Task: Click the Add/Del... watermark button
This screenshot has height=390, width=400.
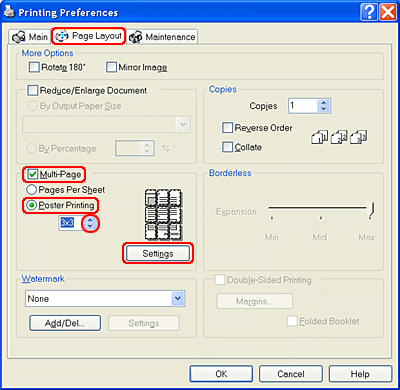Action: 65,323
